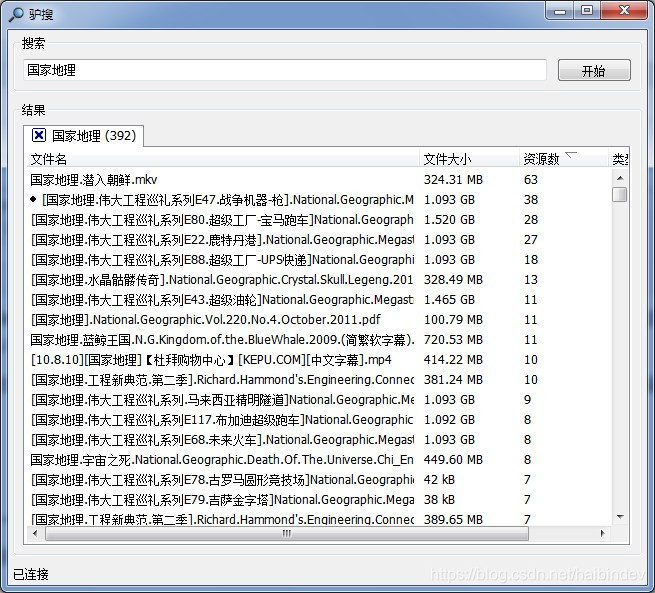Click the 1.520 GB file size cell
Screen dimensions: 655x593
pyautogui.click(x=449, y=220)
